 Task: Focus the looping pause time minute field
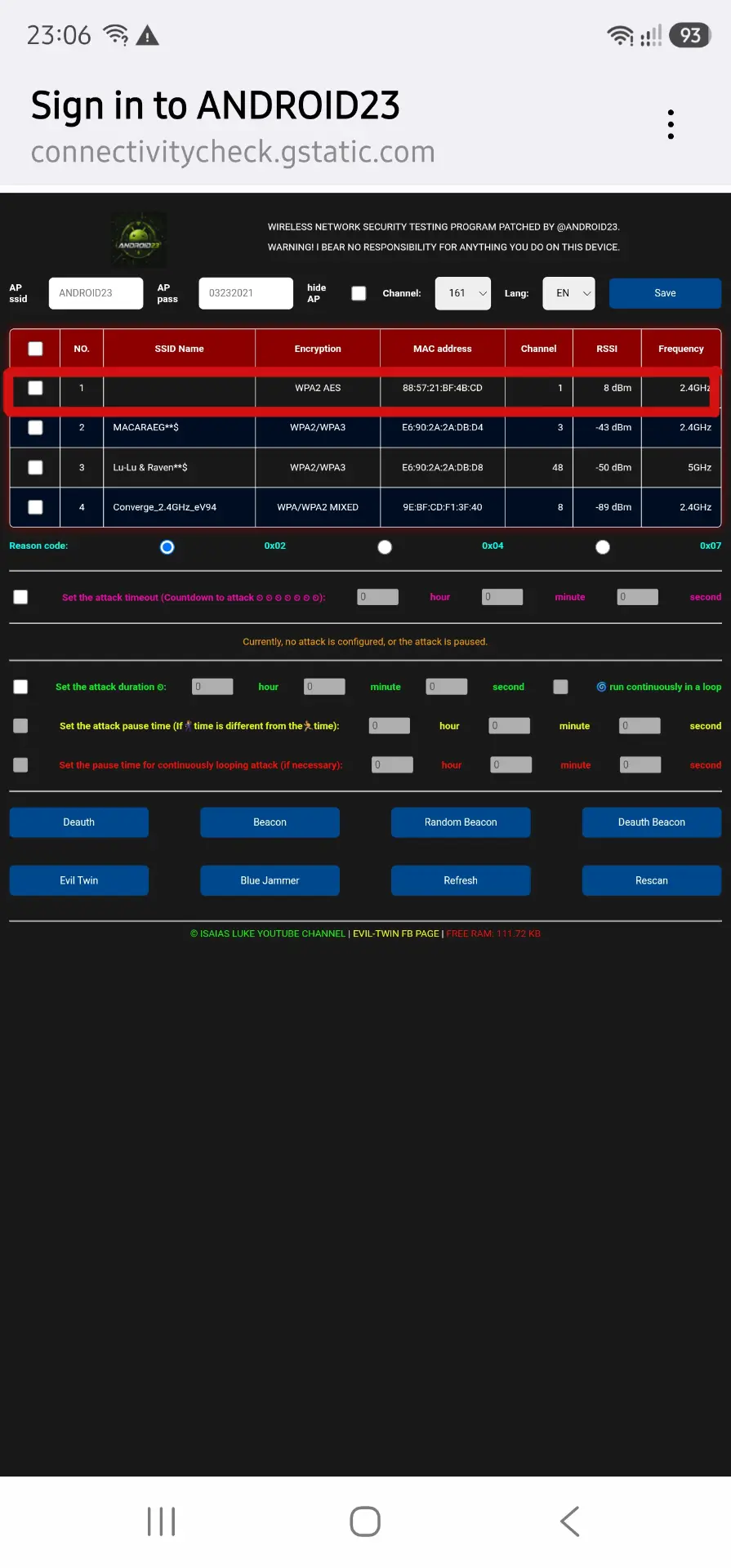point(511,765)
